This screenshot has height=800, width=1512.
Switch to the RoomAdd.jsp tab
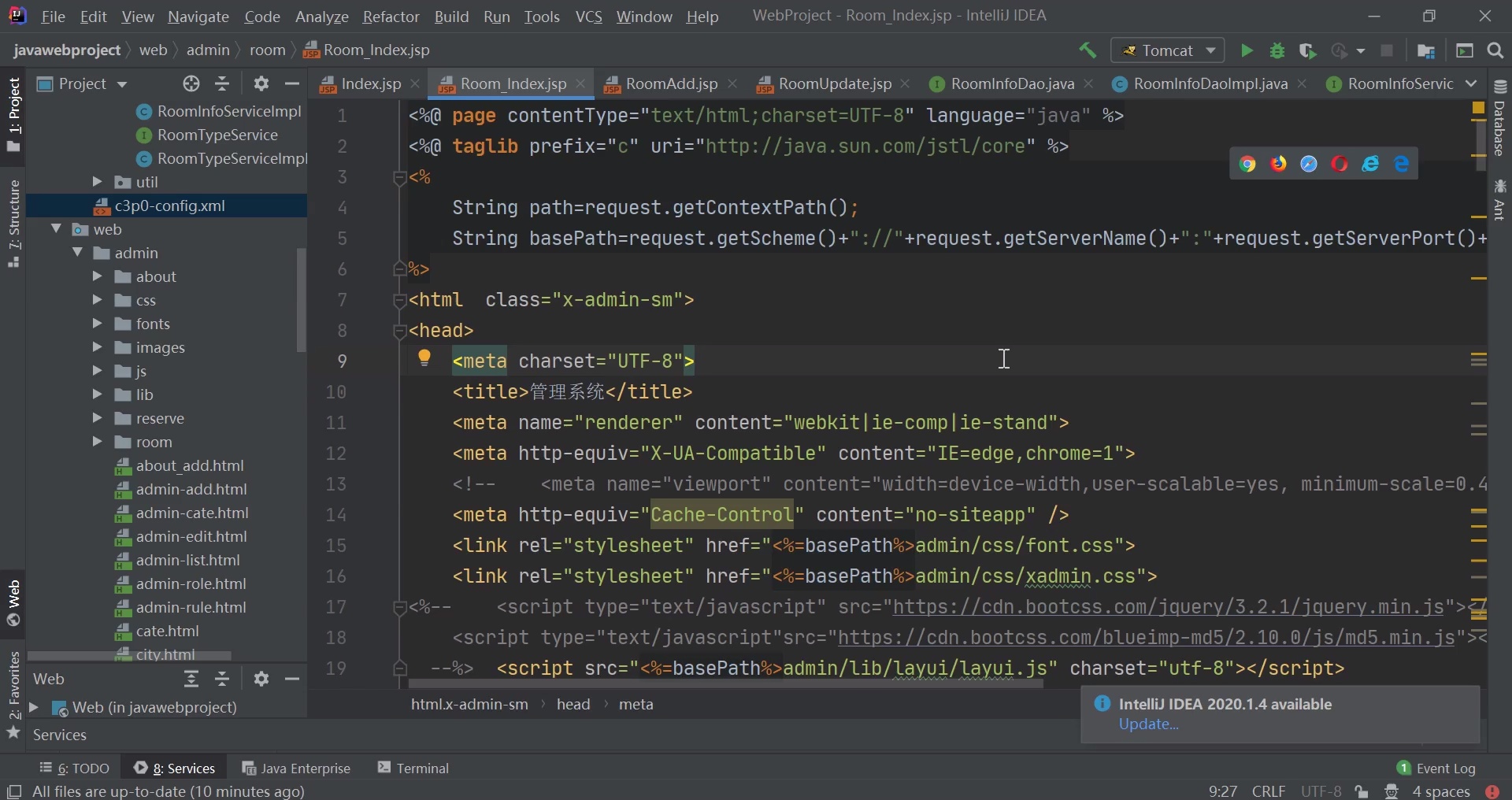(x=671, y=84)
